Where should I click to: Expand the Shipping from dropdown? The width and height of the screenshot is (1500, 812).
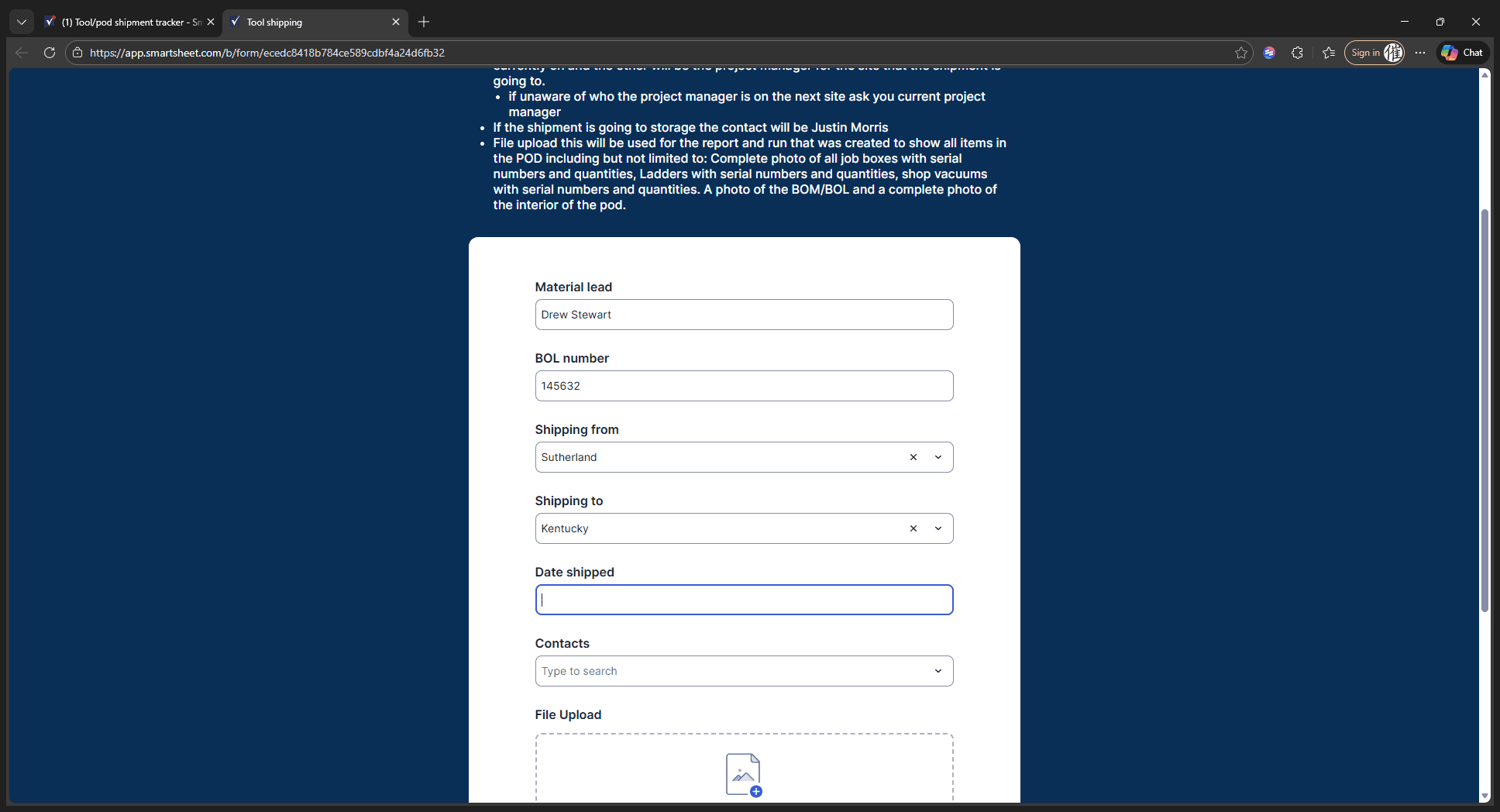[938, 457]
